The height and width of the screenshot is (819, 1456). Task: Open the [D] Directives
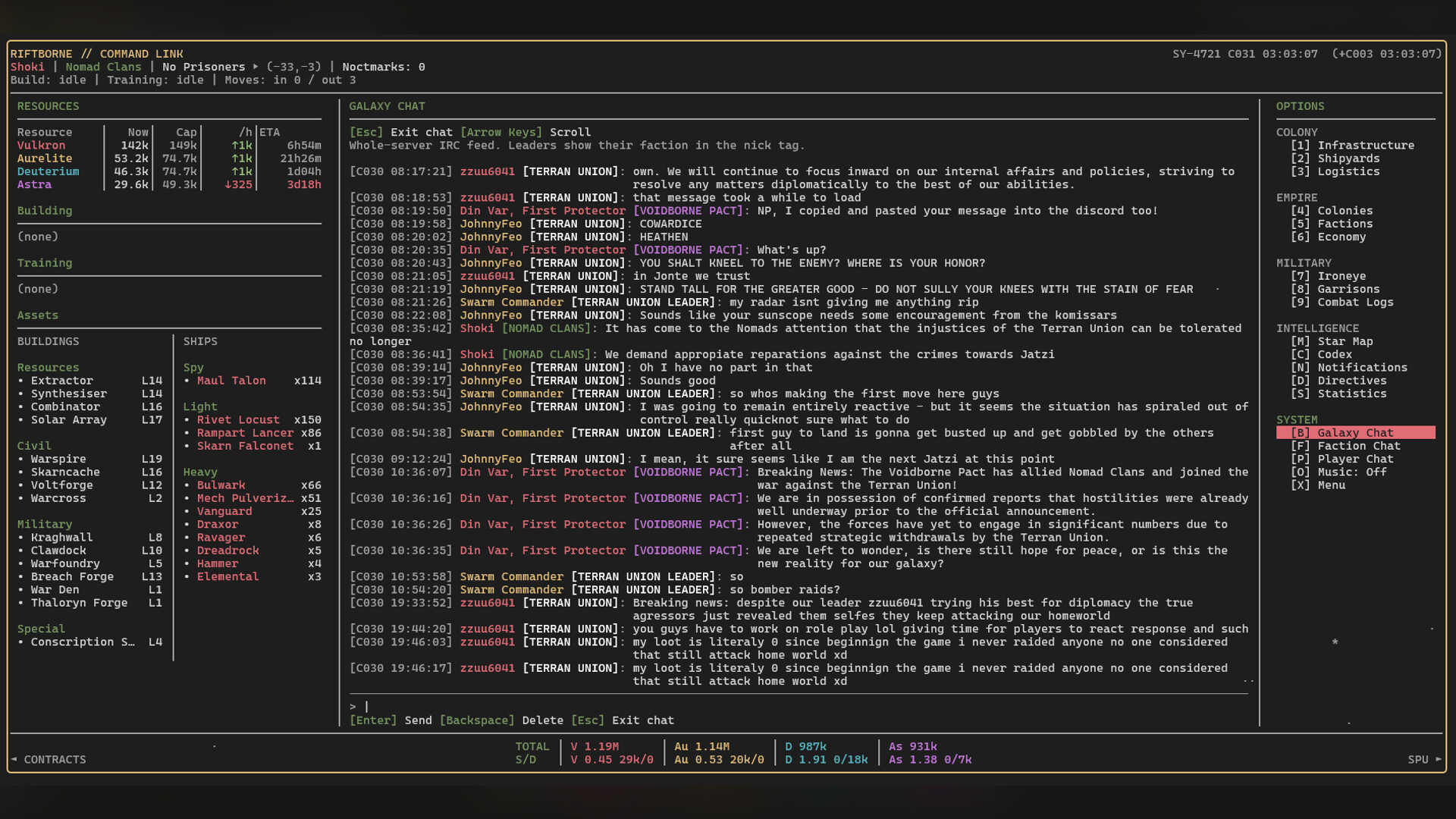[x=1338, y=381]
